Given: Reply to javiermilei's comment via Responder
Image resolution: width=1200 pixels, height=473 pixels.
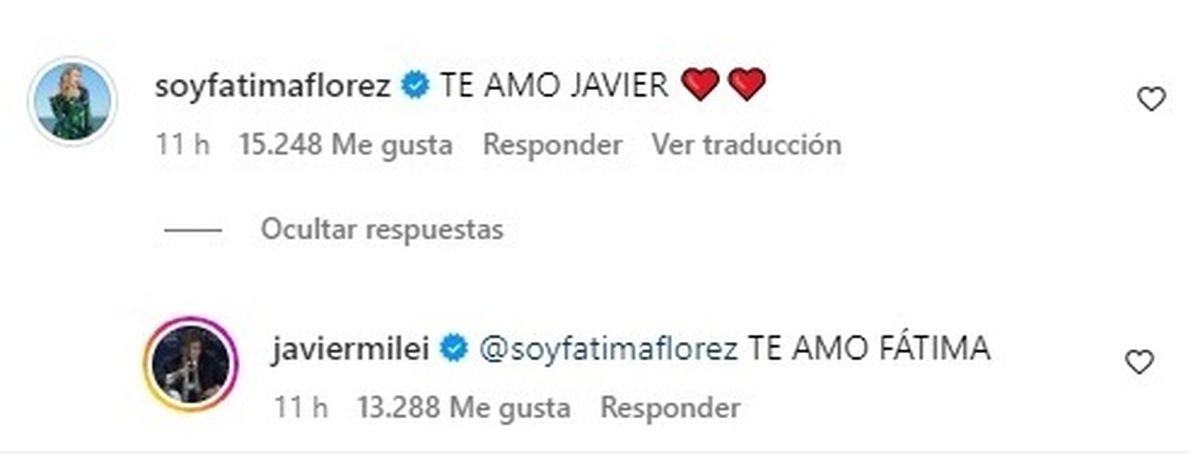Looking at the screenshot, I should point(670,408).
